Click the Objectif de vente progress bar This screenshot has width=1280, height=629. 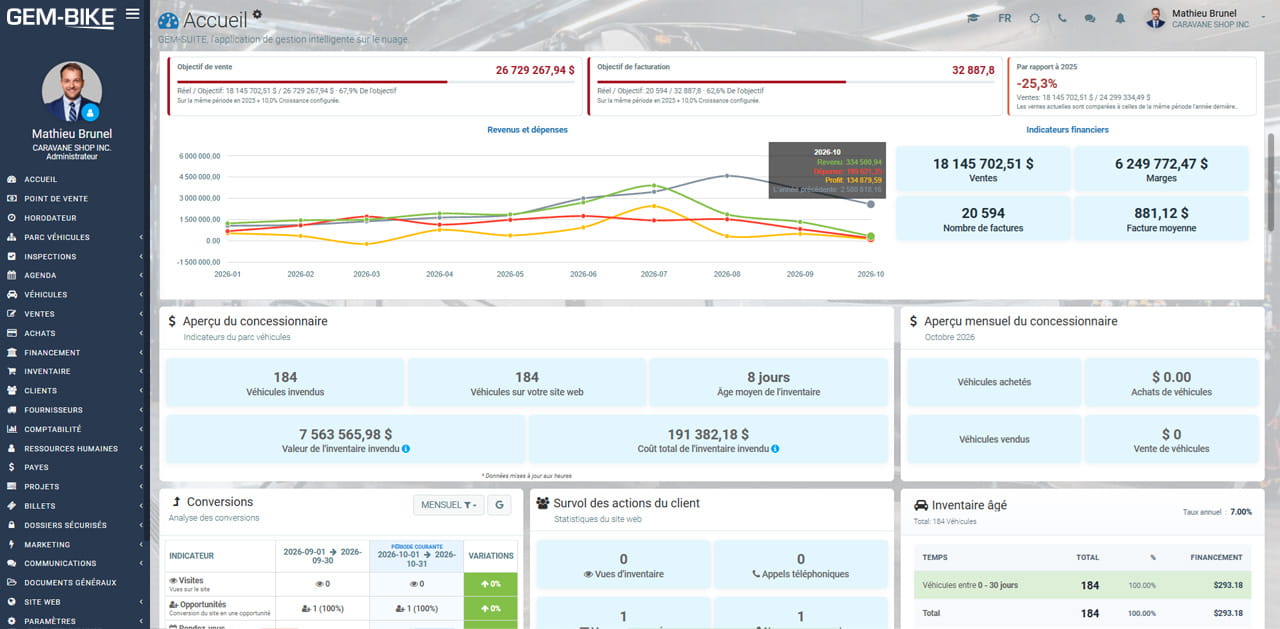click(x=374, y=82)
